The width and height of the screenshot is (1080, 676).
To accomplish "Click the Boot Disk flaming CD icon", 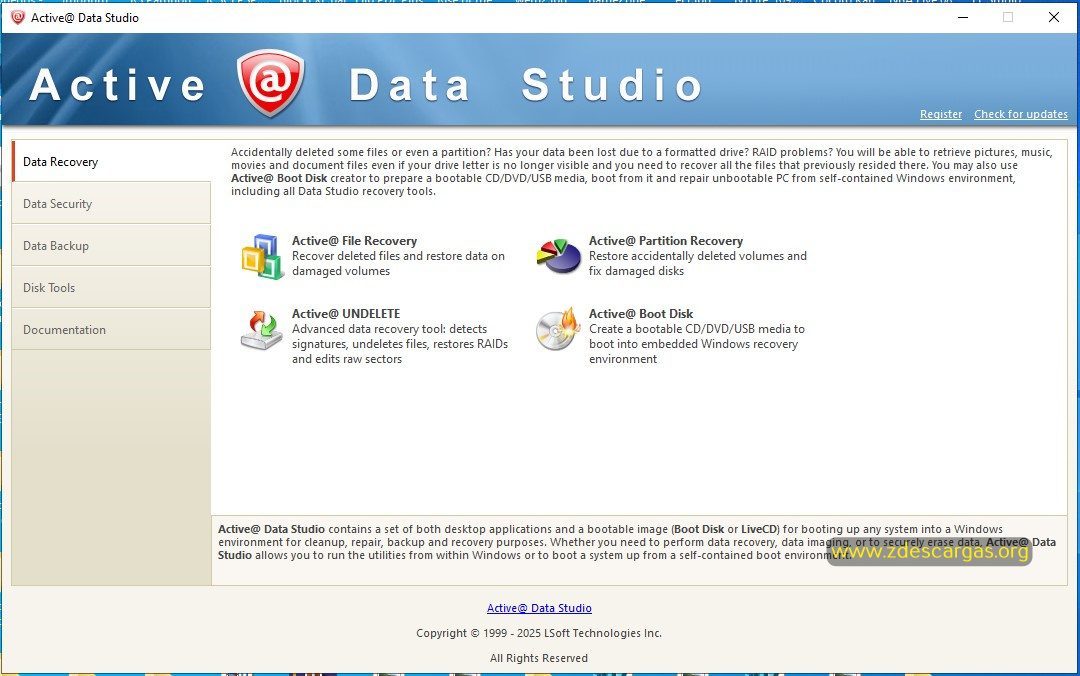I will (559, 329).
